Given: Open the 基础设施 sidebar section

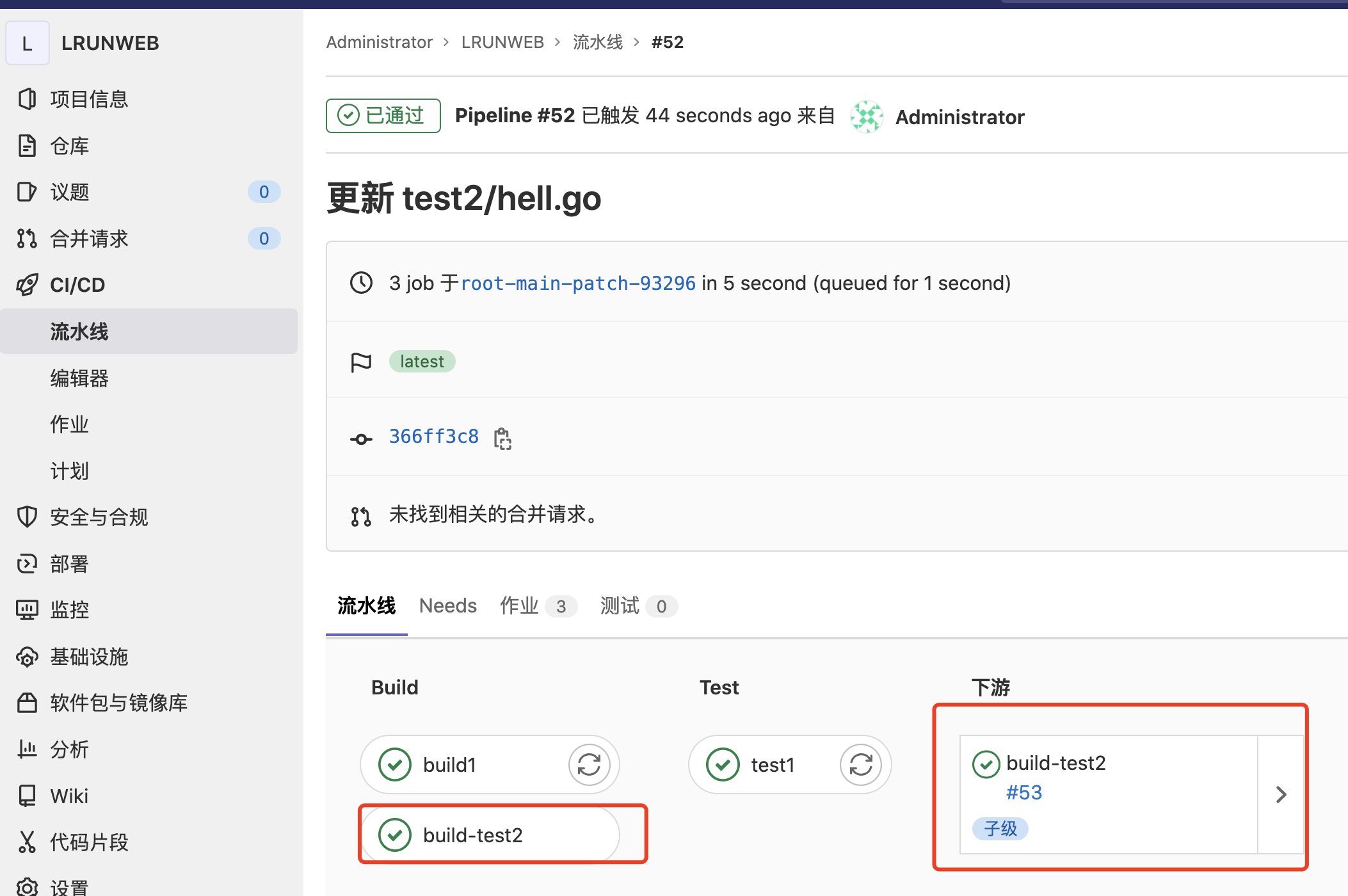Looking at the screenshot, I should point(88,657).
